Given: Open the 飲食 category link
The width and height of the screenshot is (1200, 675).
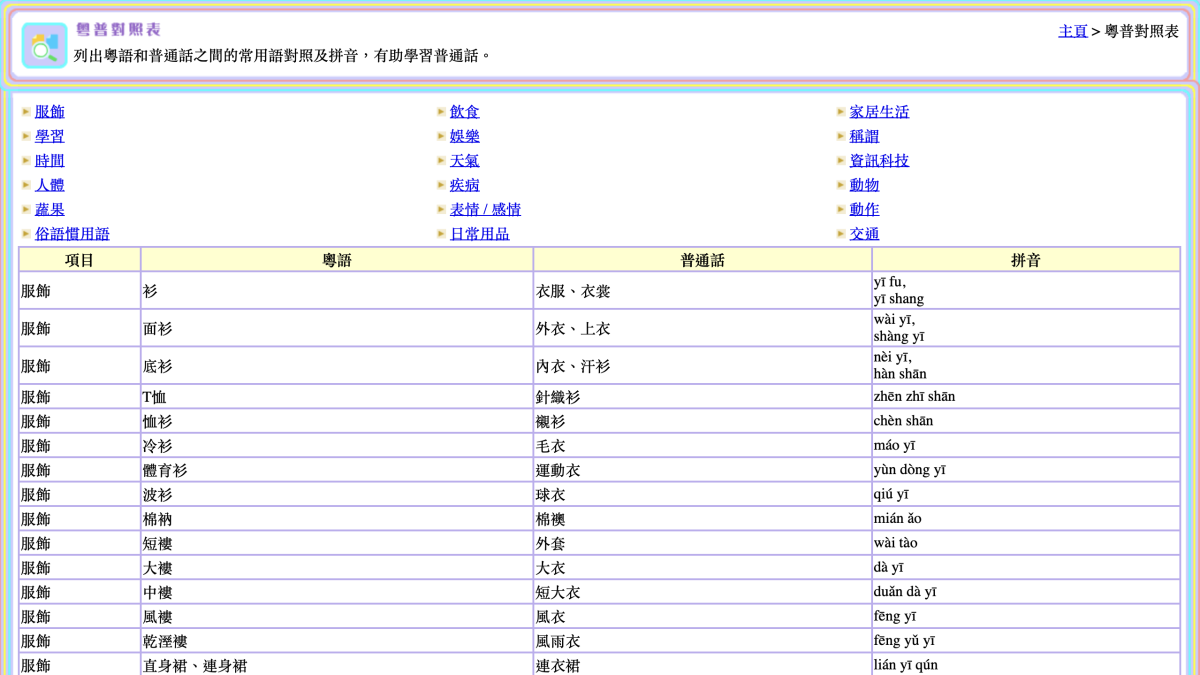Looking at the screenshot, I should (465, 112).
